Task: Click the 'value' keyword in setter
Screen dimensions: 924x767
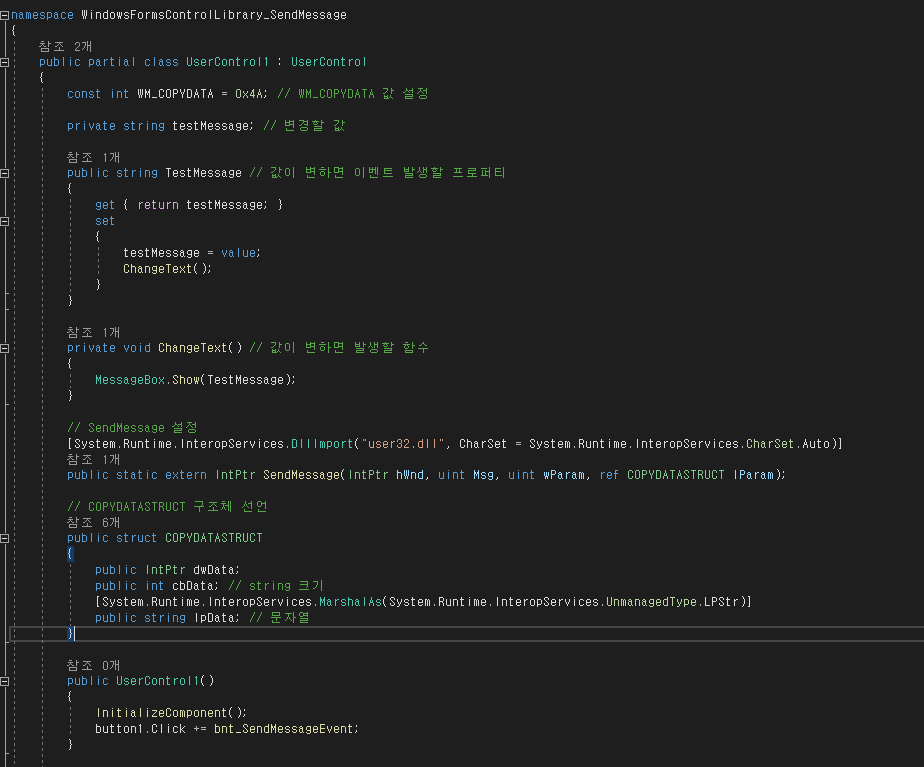Action: pyautogui.click(x=239, y=253)
